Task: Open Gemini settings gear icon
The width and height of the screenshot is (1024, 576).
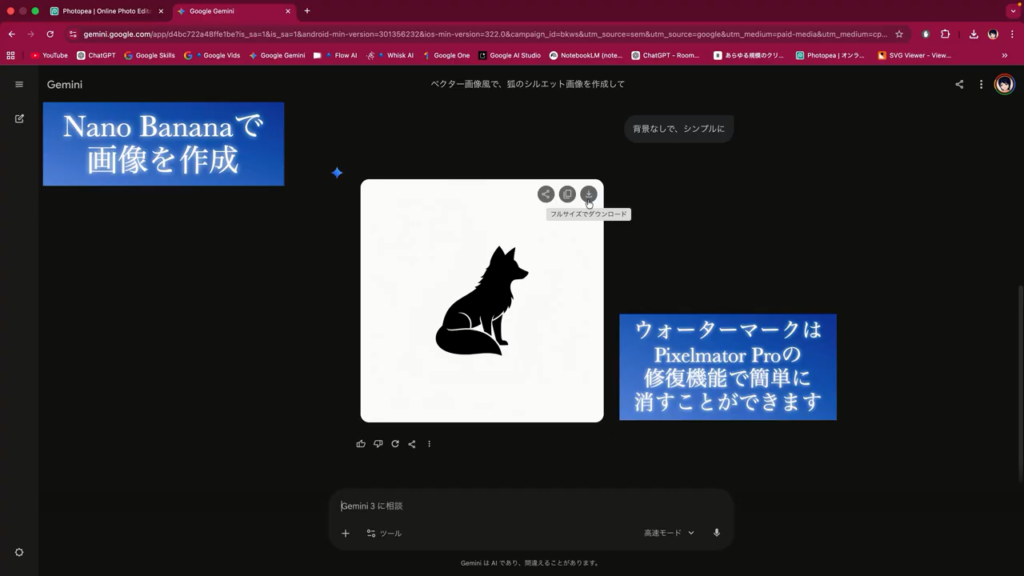Action: click(19, 552)
